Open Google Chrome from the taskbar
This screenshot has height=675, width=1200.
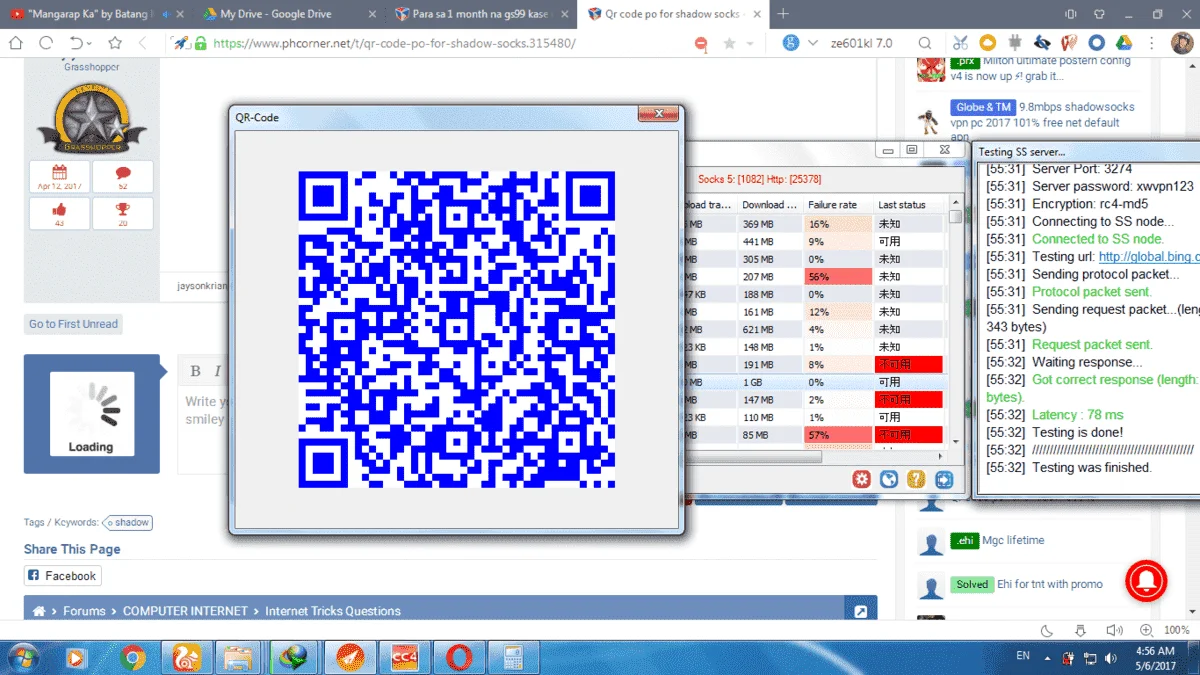132,658
